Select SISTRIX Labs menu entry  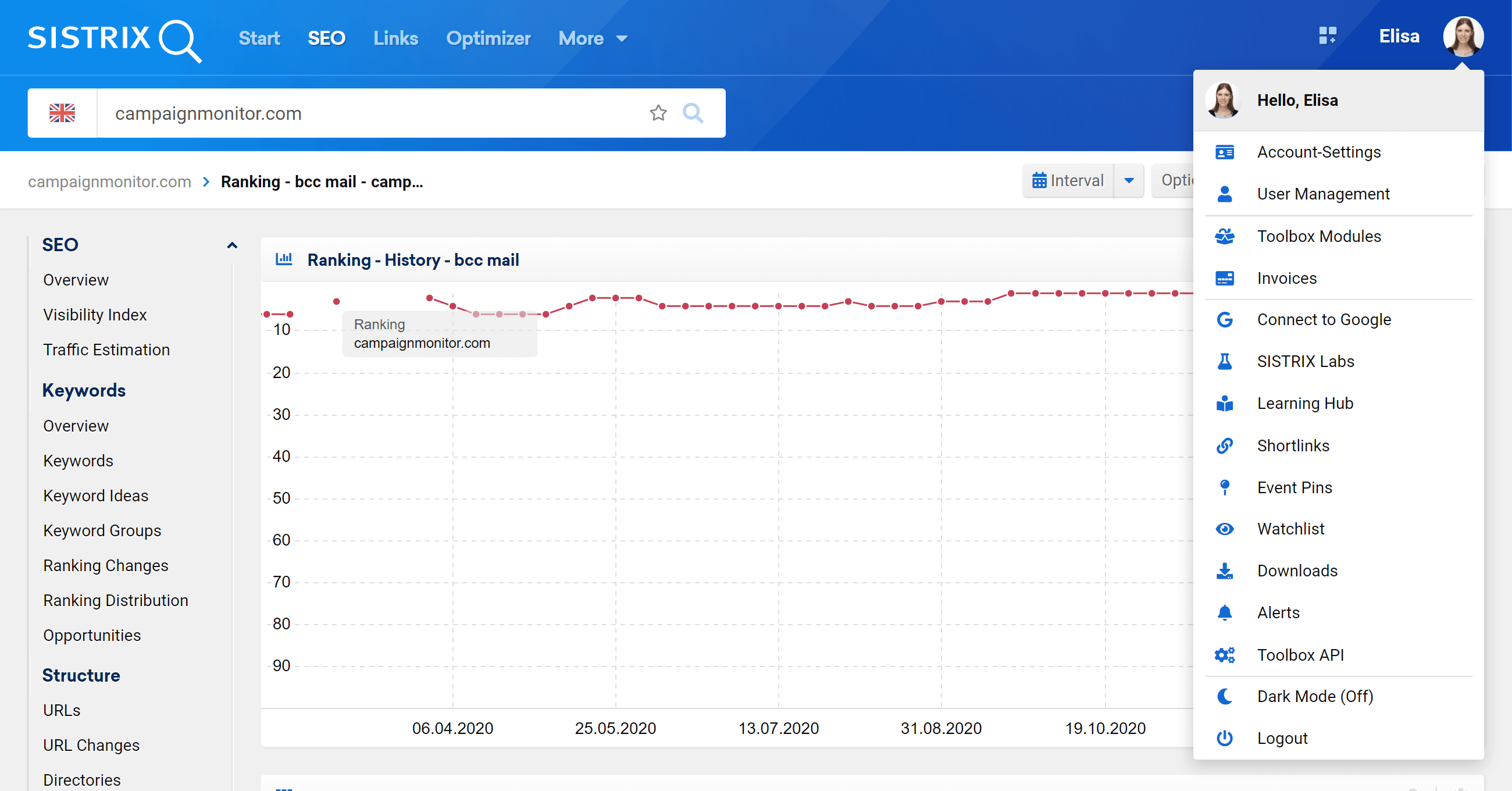tap(1338, 362)
